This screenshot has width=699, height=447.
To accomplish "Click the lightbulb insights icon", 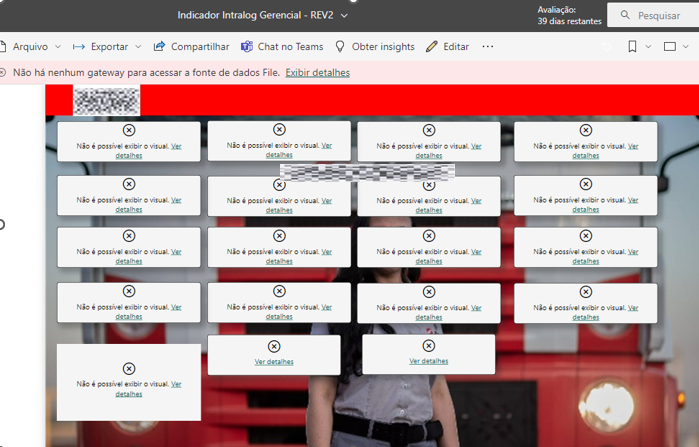I will pyautogui.click(x=340, y=47).
